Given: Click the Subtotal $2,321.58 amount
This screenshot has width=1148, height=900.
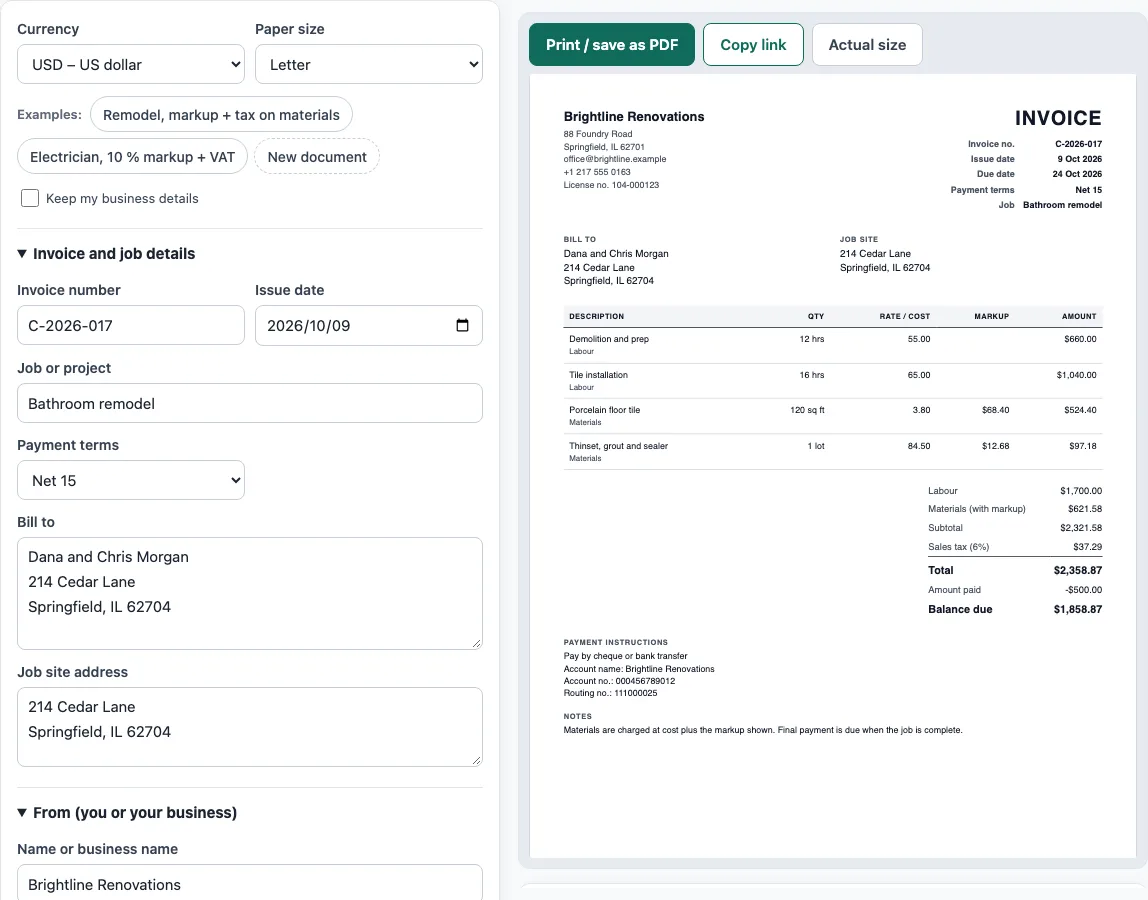Looking at the screenshot, I should point(1081,528).
